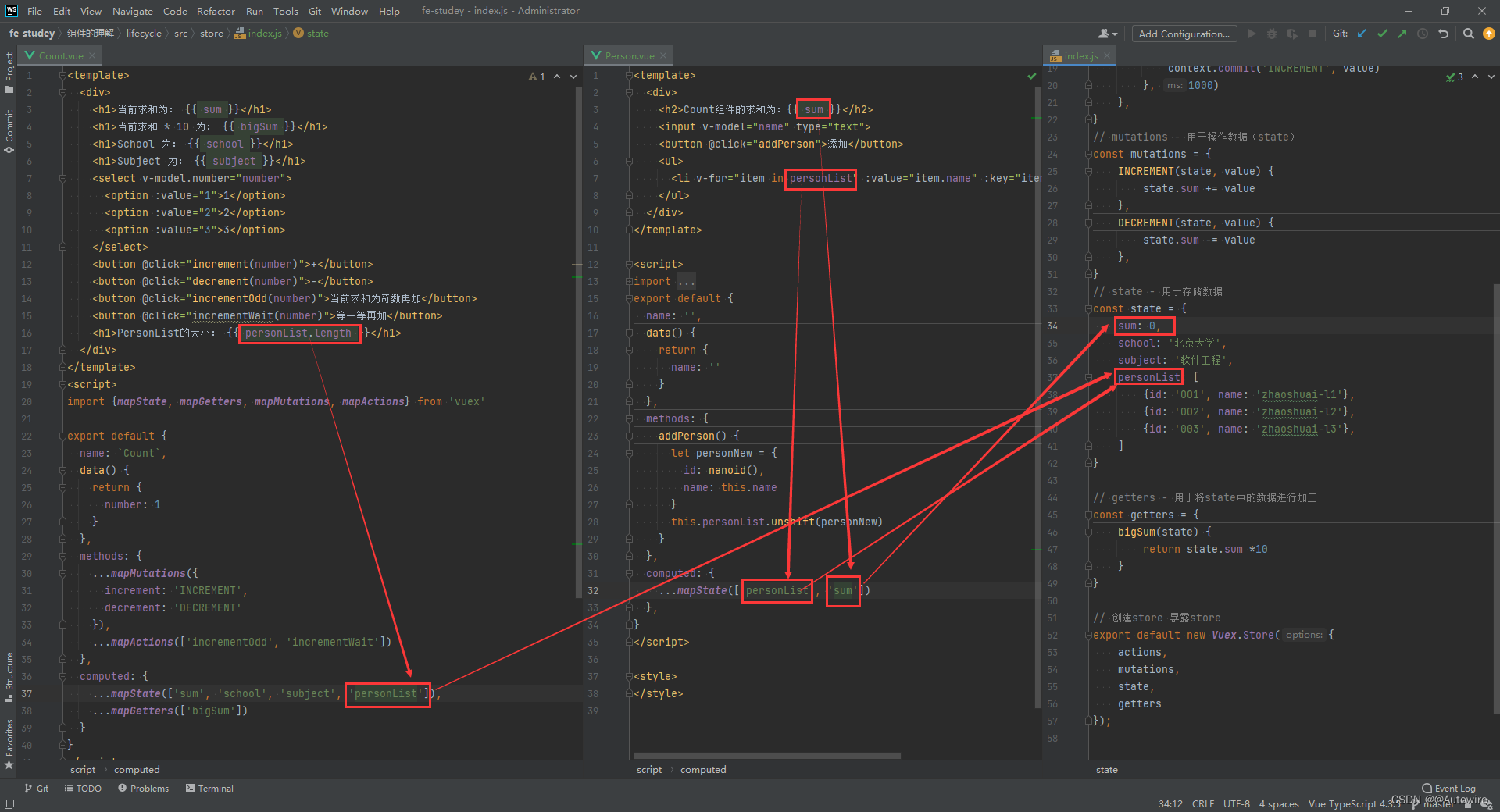
Task: Click lifecycle in navigation breadcrumb
Action: [x=144, y=34]
